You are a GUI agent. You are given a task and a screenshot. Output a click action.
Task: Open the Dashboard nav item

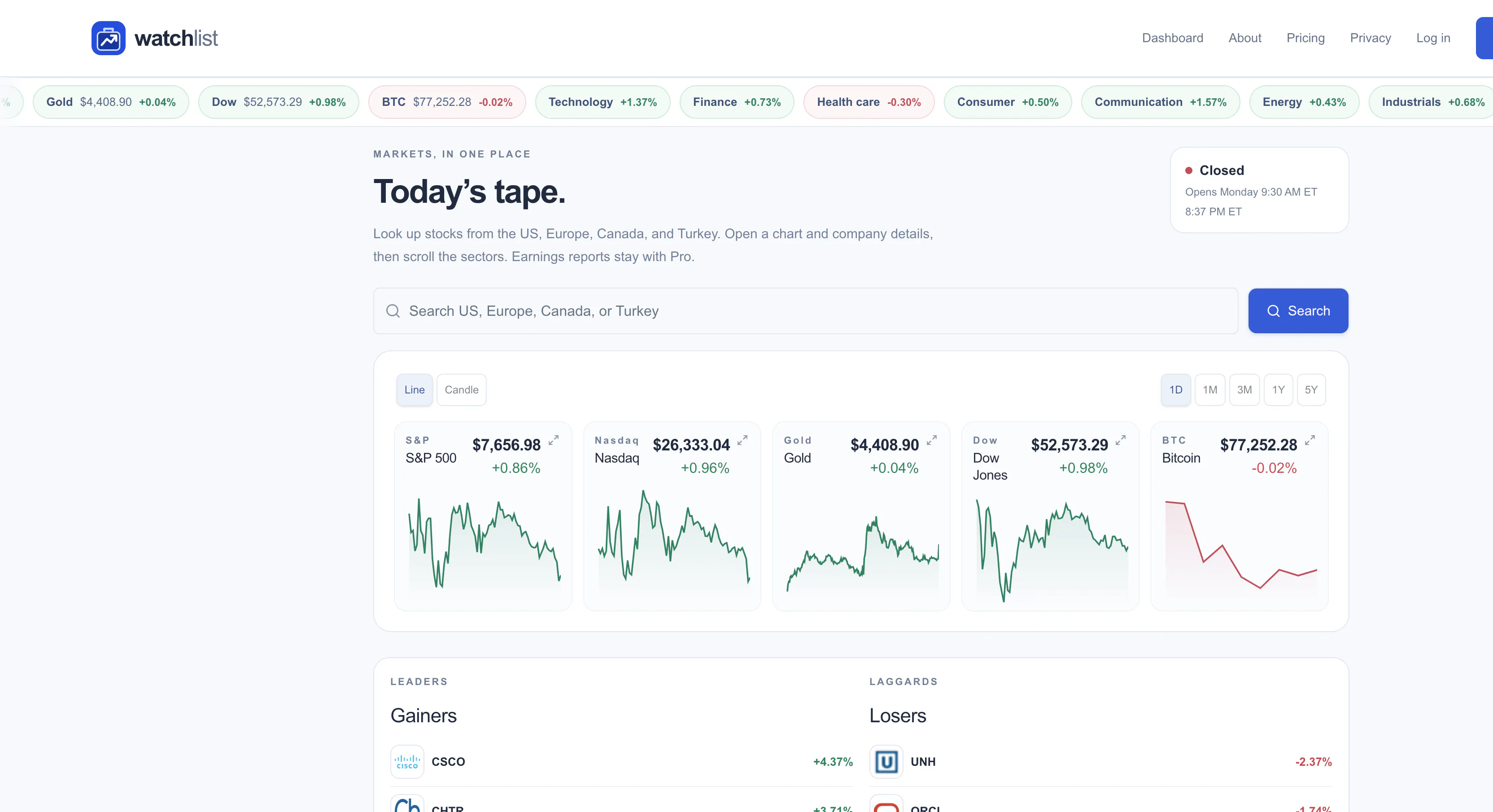click(x=1173, y=38)
